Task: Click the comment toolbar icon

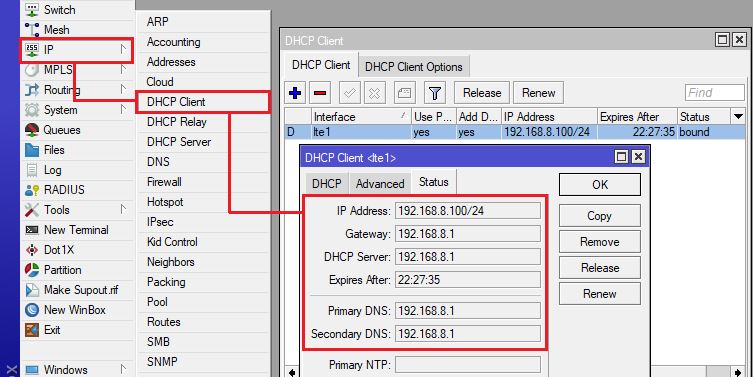Action: 405,93
